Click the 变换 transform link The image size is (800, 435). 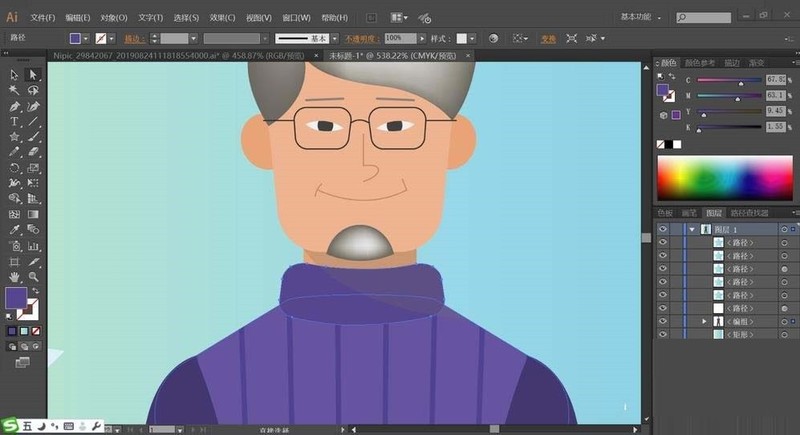coord(548,39)
